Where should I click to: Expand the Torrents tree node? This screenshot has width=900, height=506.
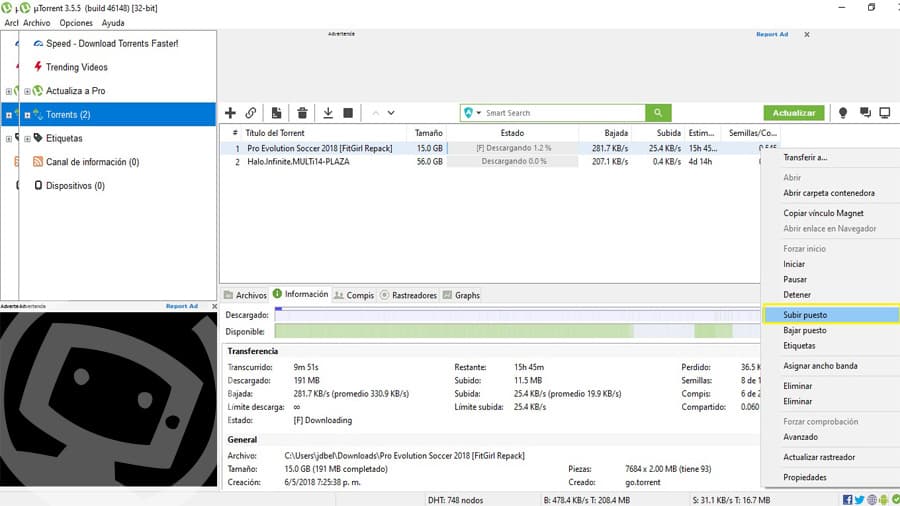[x=27, y=115]
